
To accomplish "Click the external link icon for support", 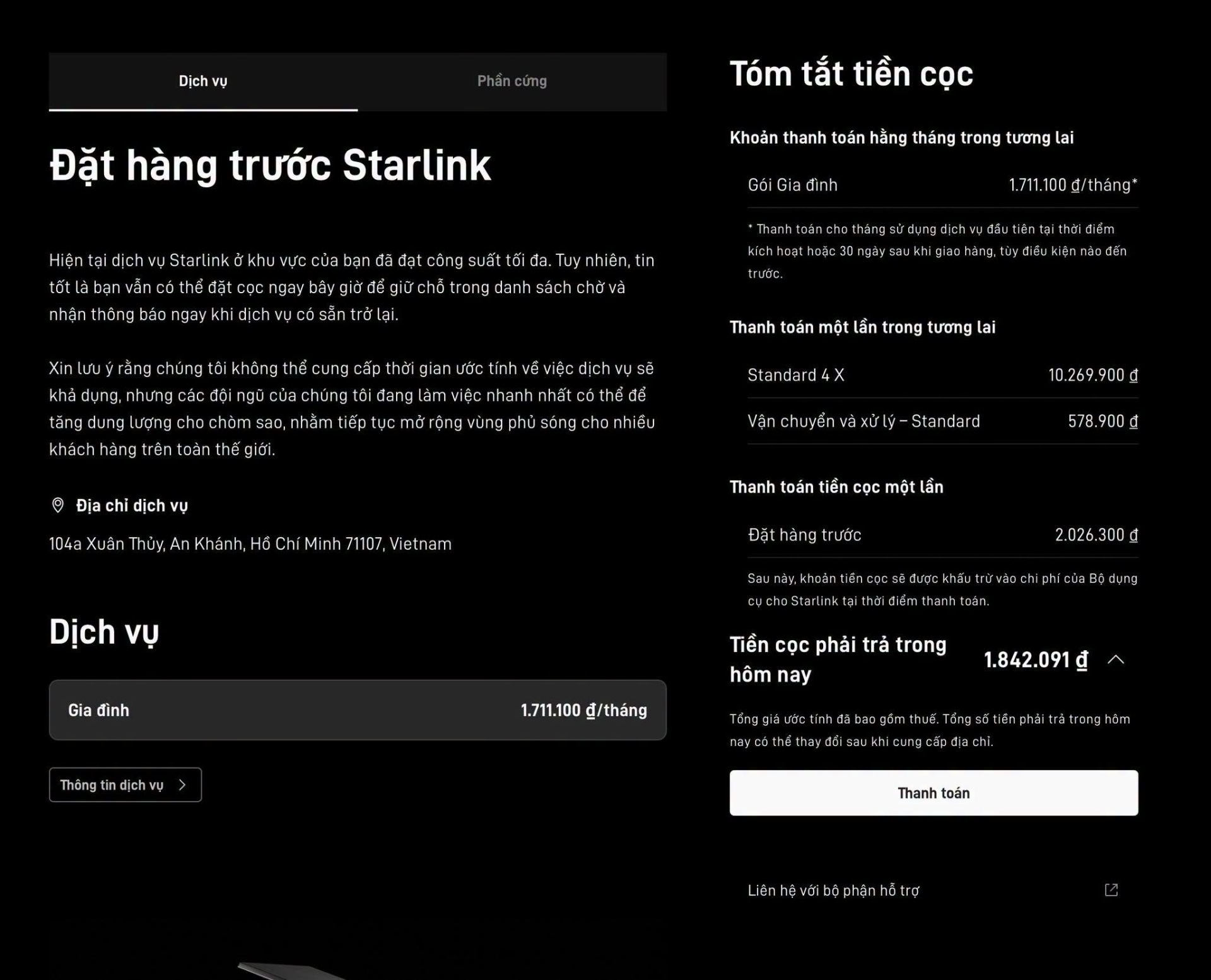I will [1111, 890].
